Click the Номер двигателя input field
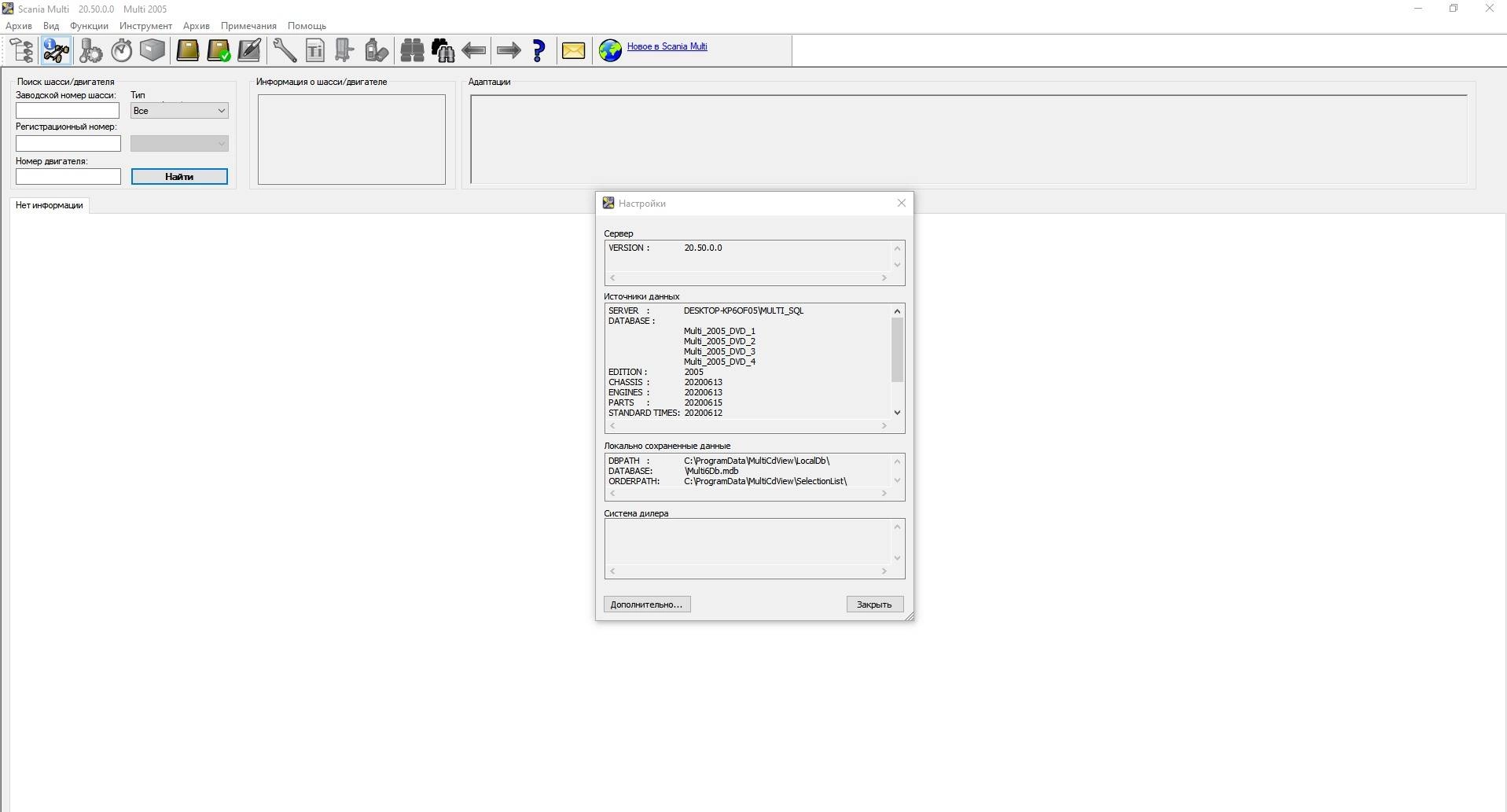The width and height of the screenshot is (1507, 812). (68, 176)
